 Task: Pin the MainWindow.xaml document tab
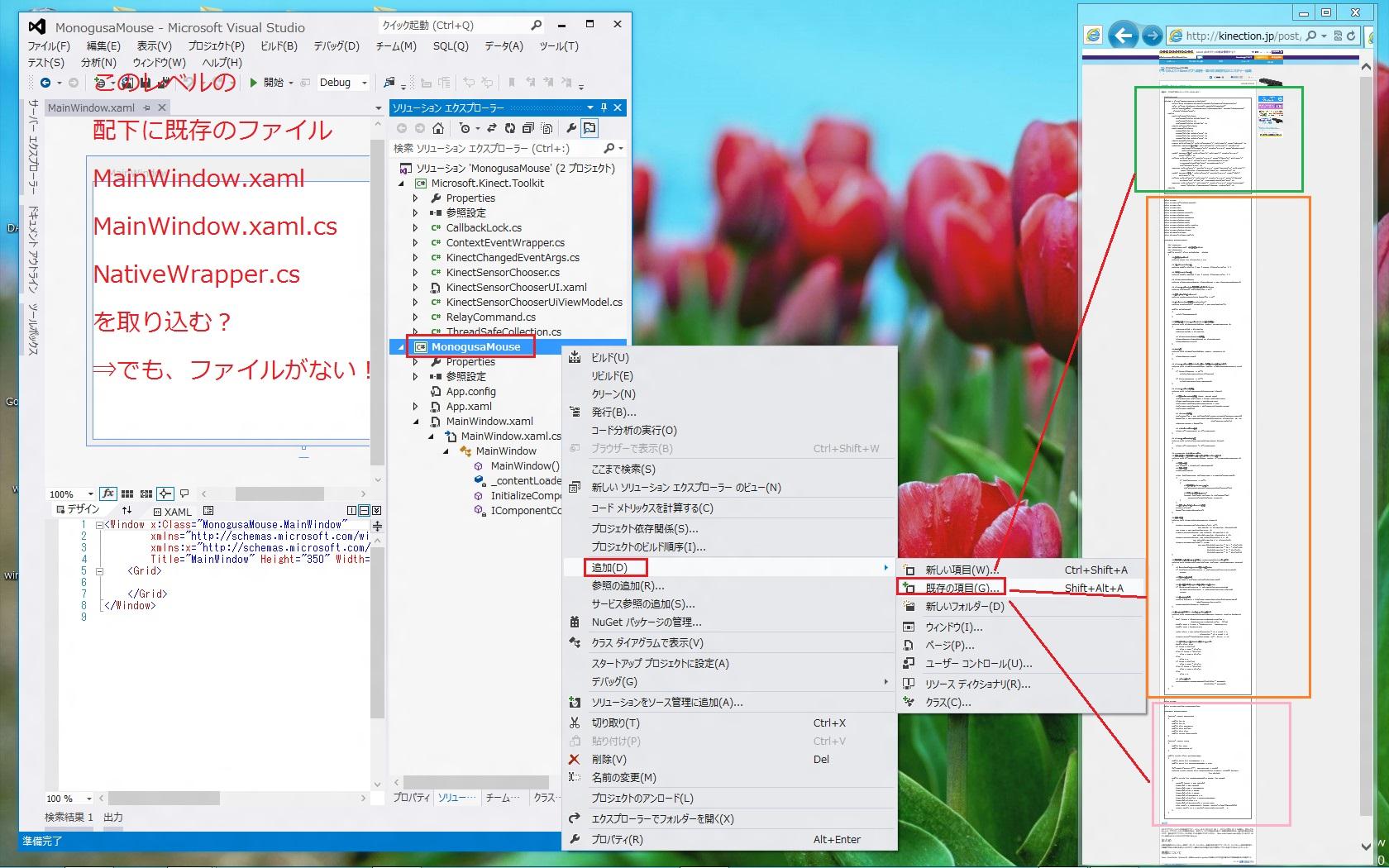(x=146, y=107)
